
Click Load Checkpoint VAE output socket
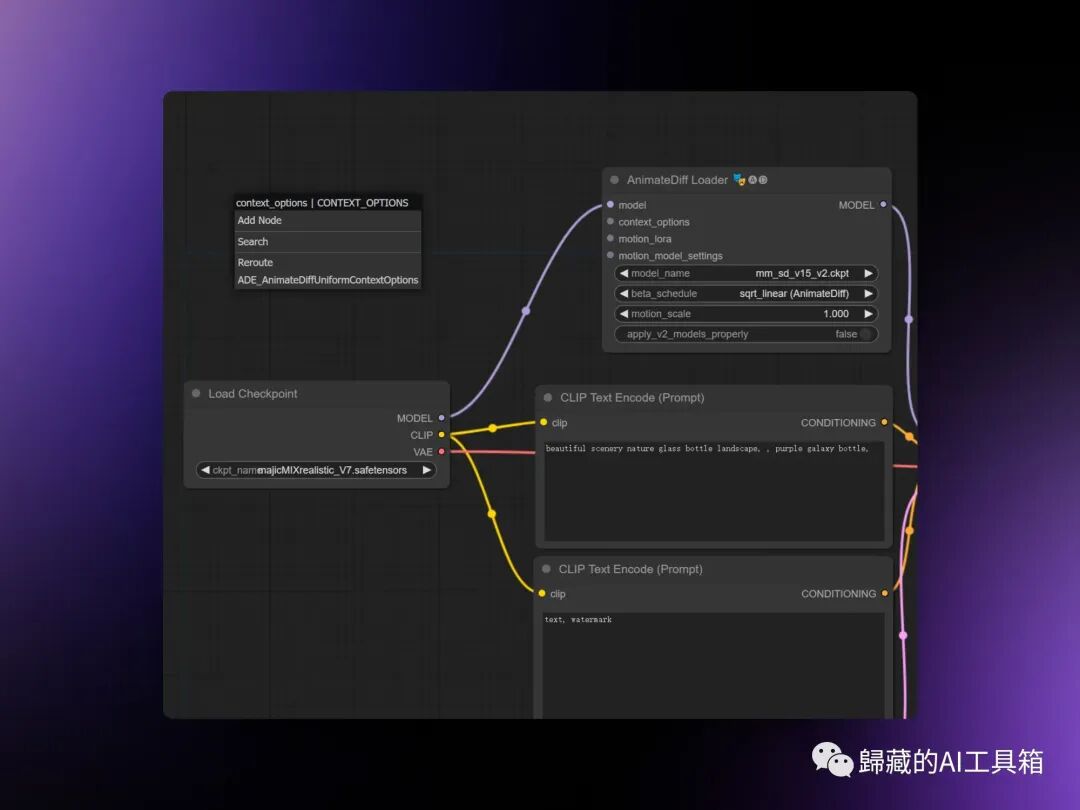coord(442,452)
